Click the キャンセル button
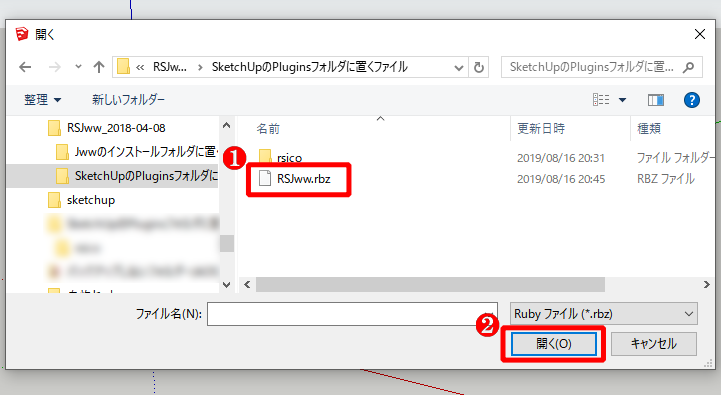 click(653, 344)
